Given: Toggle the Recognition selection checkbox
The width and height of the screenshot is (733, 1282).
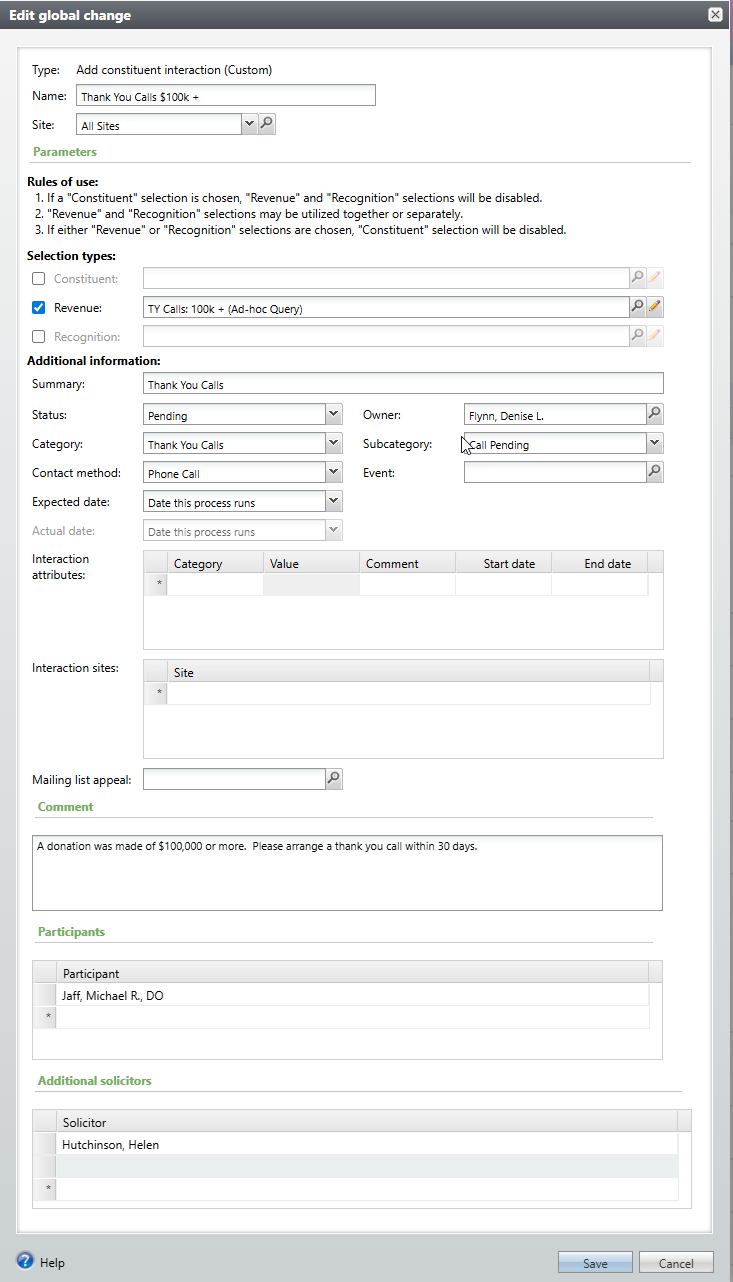Looking at the screenshot, I should pos(39,337).
